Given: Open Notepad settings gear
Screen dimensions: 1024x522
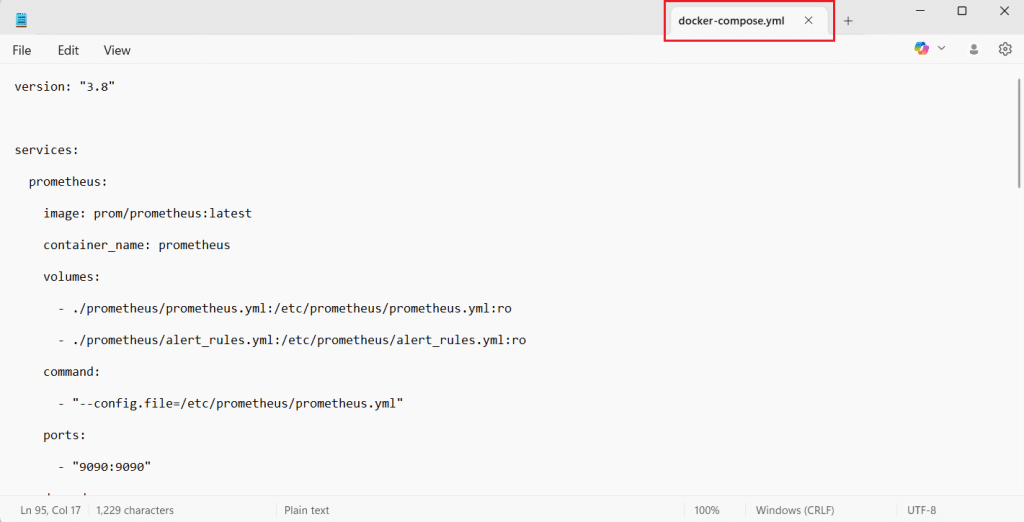Looking at the screenshot, I should click(1005, 49).
